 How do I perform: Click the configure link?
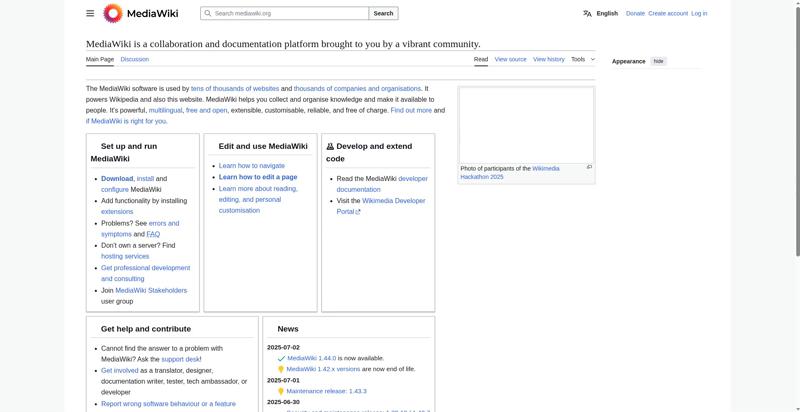coord(115,190)
